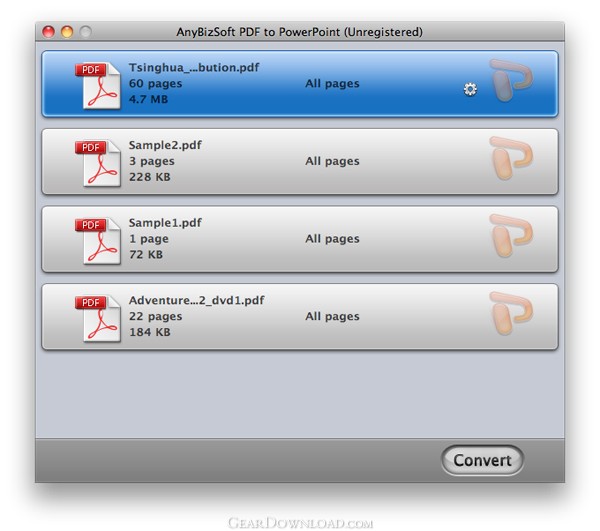The image size is (600, 531).
Task: Select the Tsinghua_...bution.pdf file name
Action: pos(194,68)
